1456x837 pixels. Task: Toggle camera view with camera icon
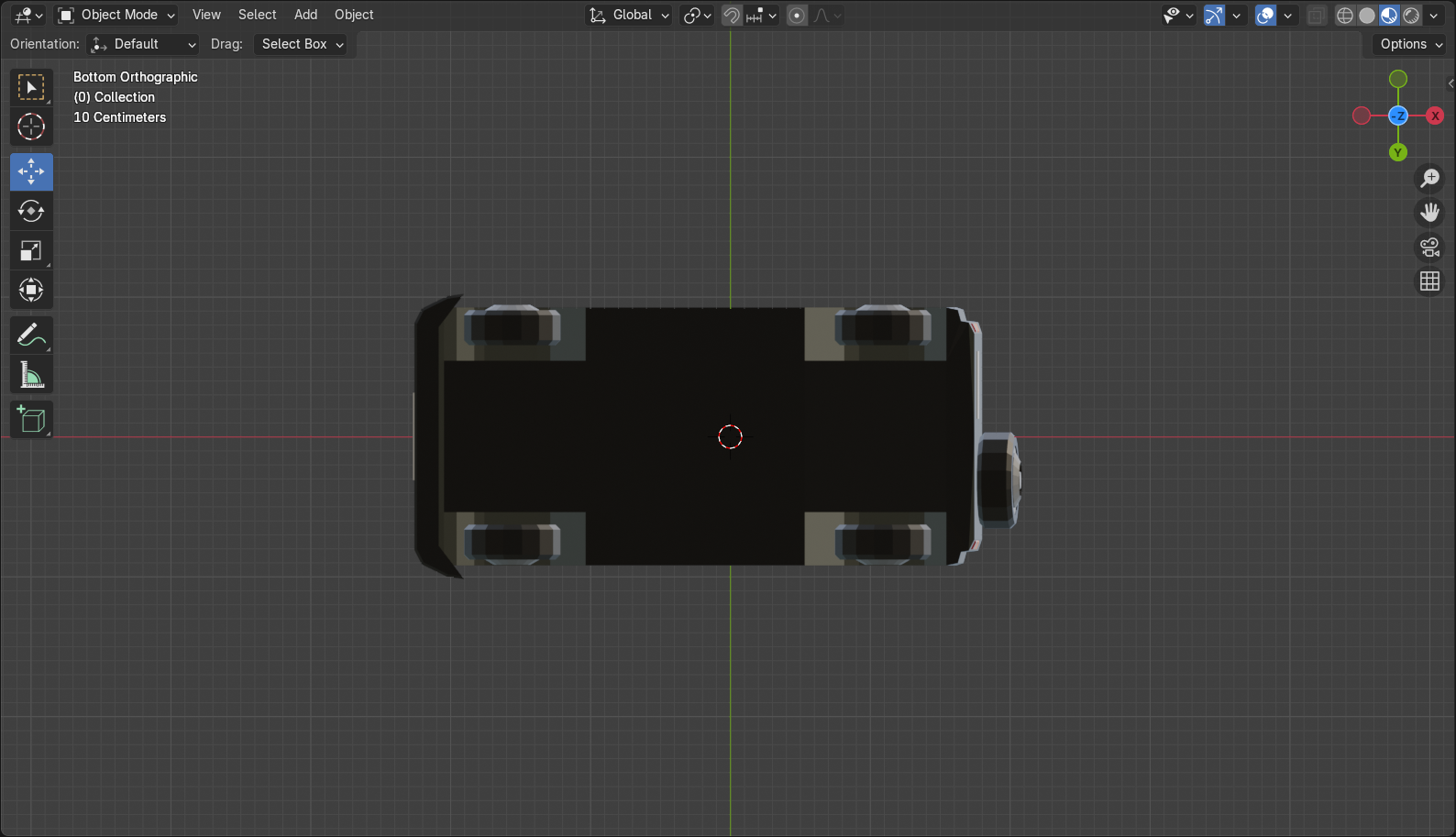click(1429, 247)
